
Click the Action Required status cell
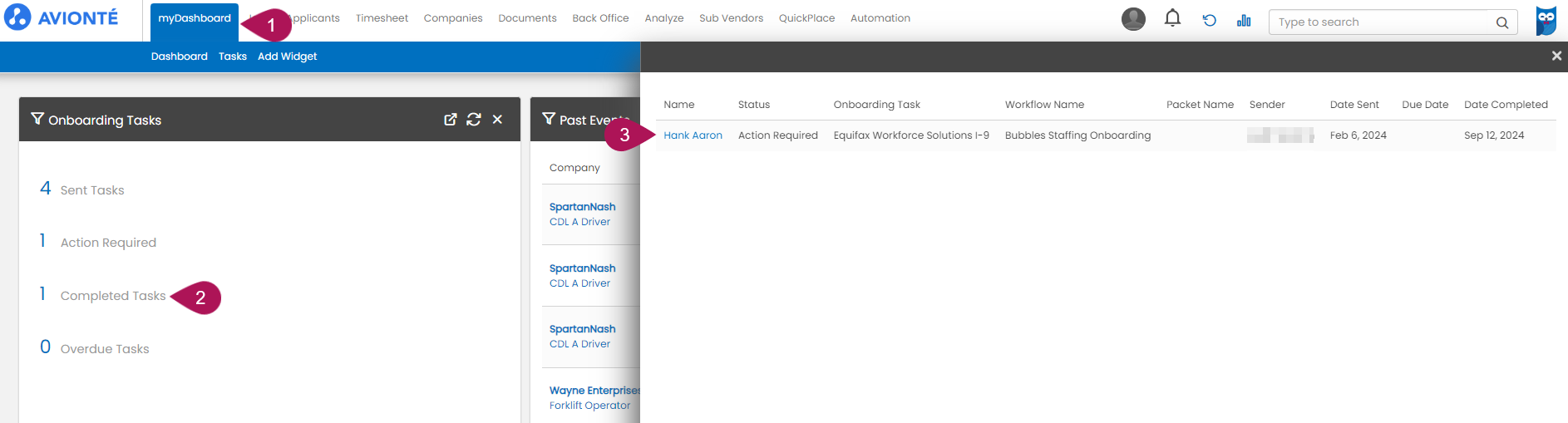point(778,135)
